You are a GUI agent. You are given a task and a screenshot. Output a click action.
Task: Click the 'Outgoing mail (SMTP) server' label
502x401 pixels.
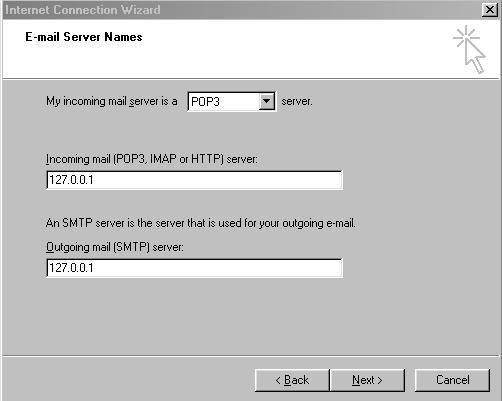click(x=115, y=247)
